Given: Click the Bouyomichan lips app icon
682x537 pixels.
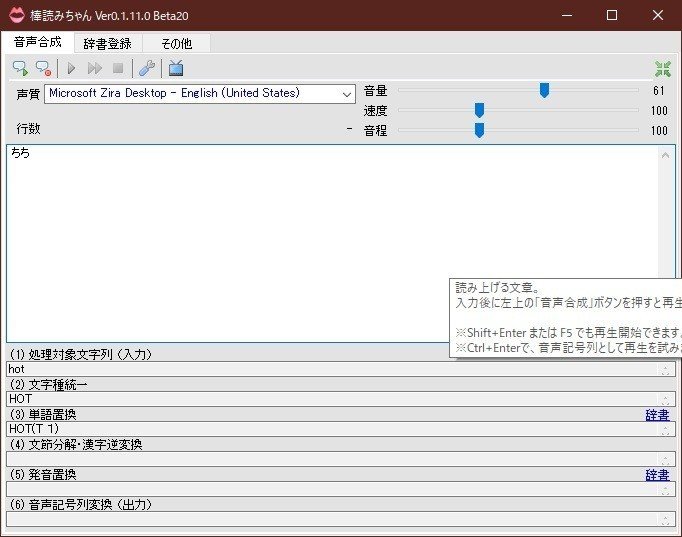Looking at the screenshot, I should coord(17,15).
